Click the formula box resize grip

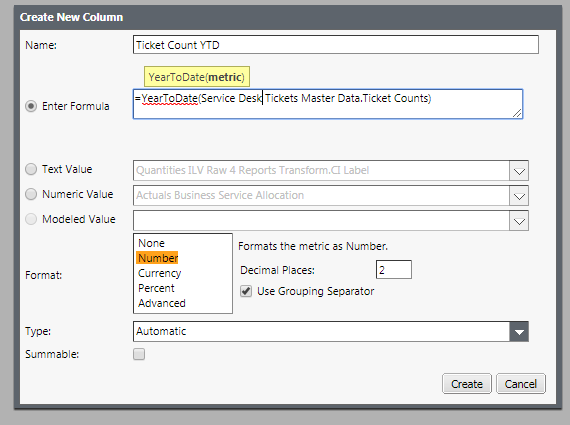click(517, 113)
